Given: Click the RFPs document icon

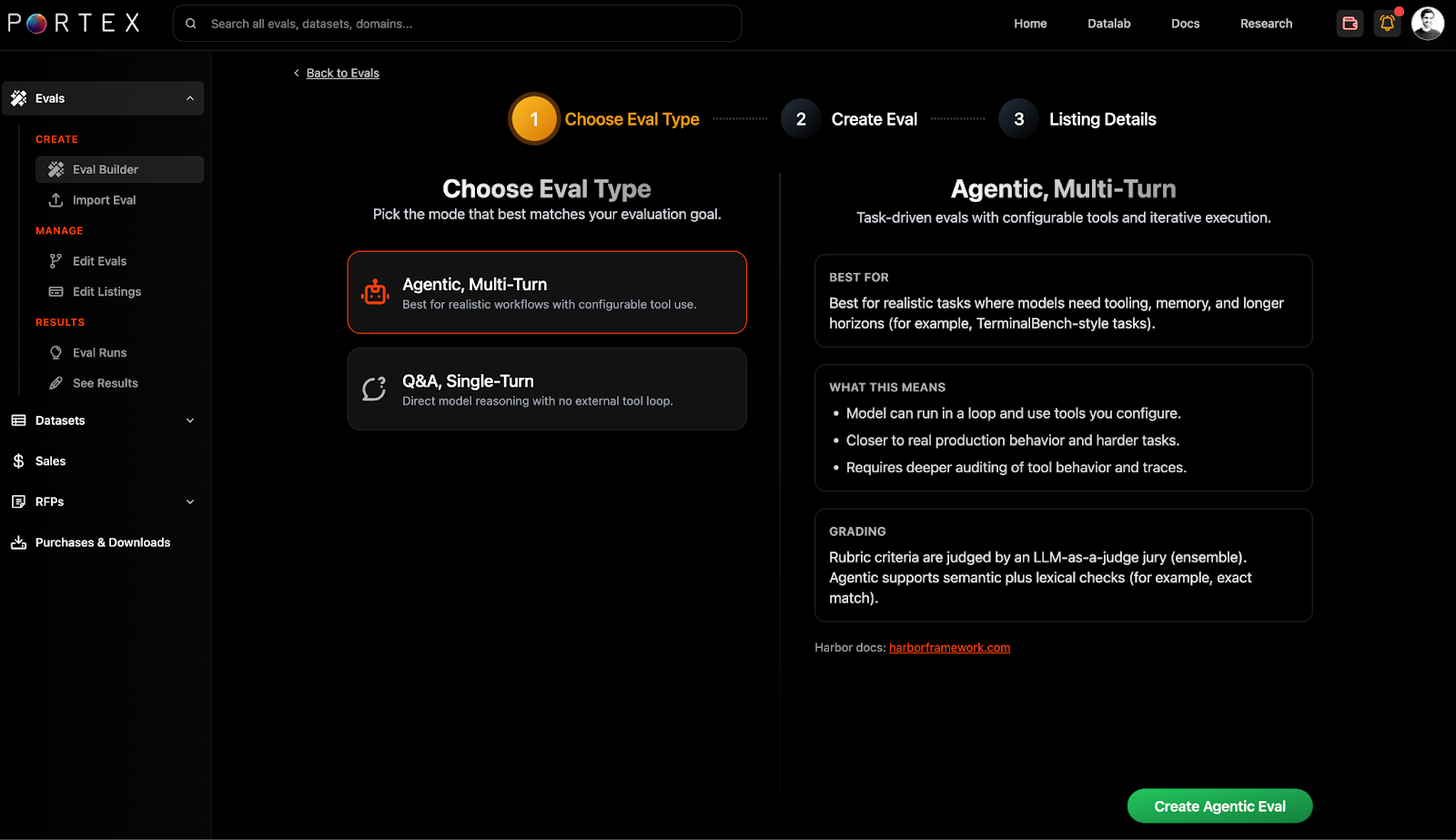Looking at the screenshot, I should click(x=18, y=501).
